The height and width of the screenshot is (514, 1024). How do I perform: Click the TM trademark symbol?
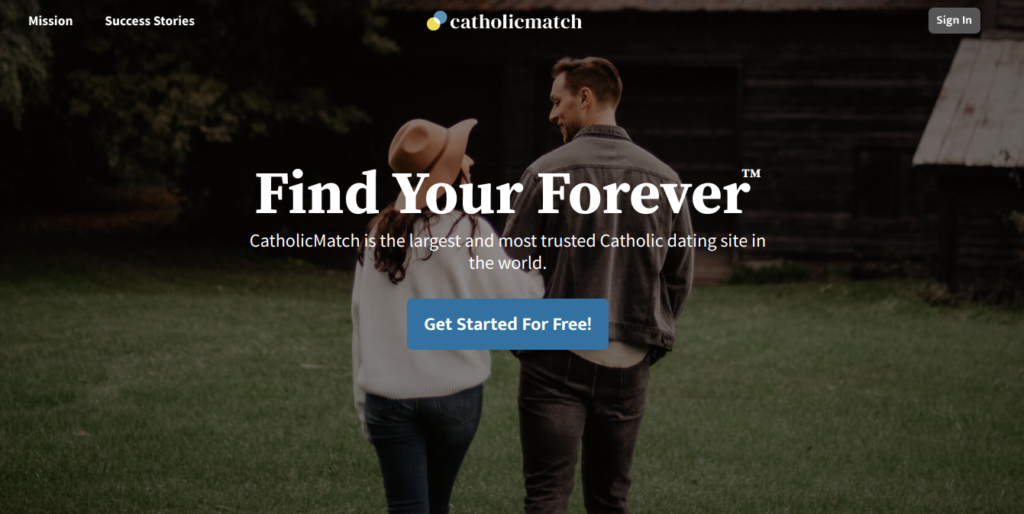coord(751,173)
